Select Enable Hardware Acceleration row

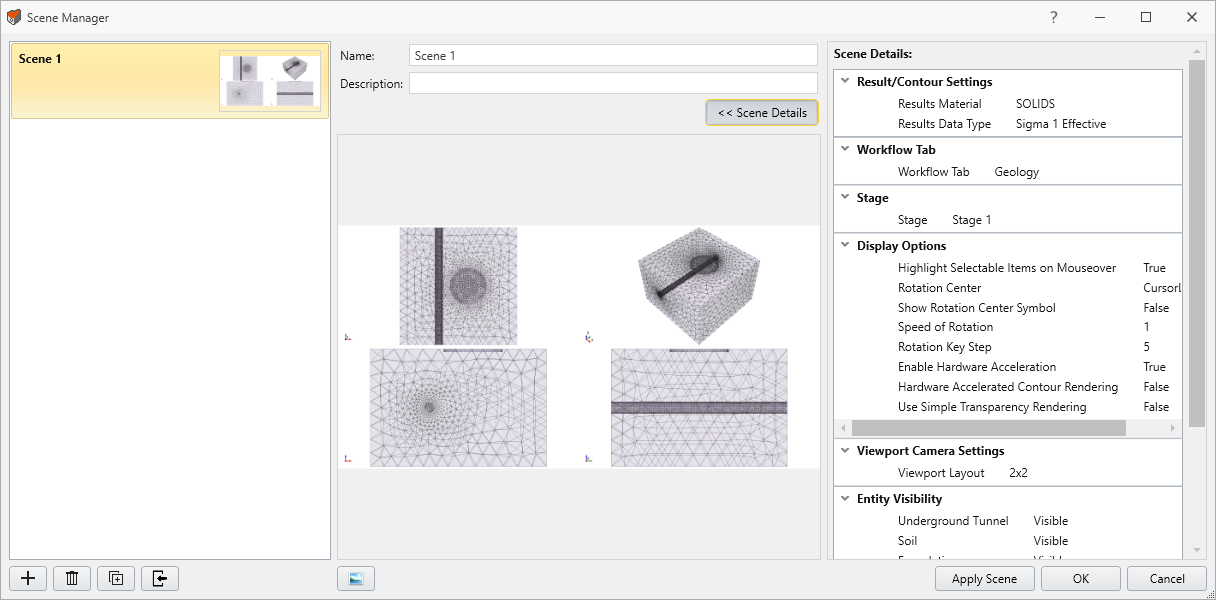1008,367
